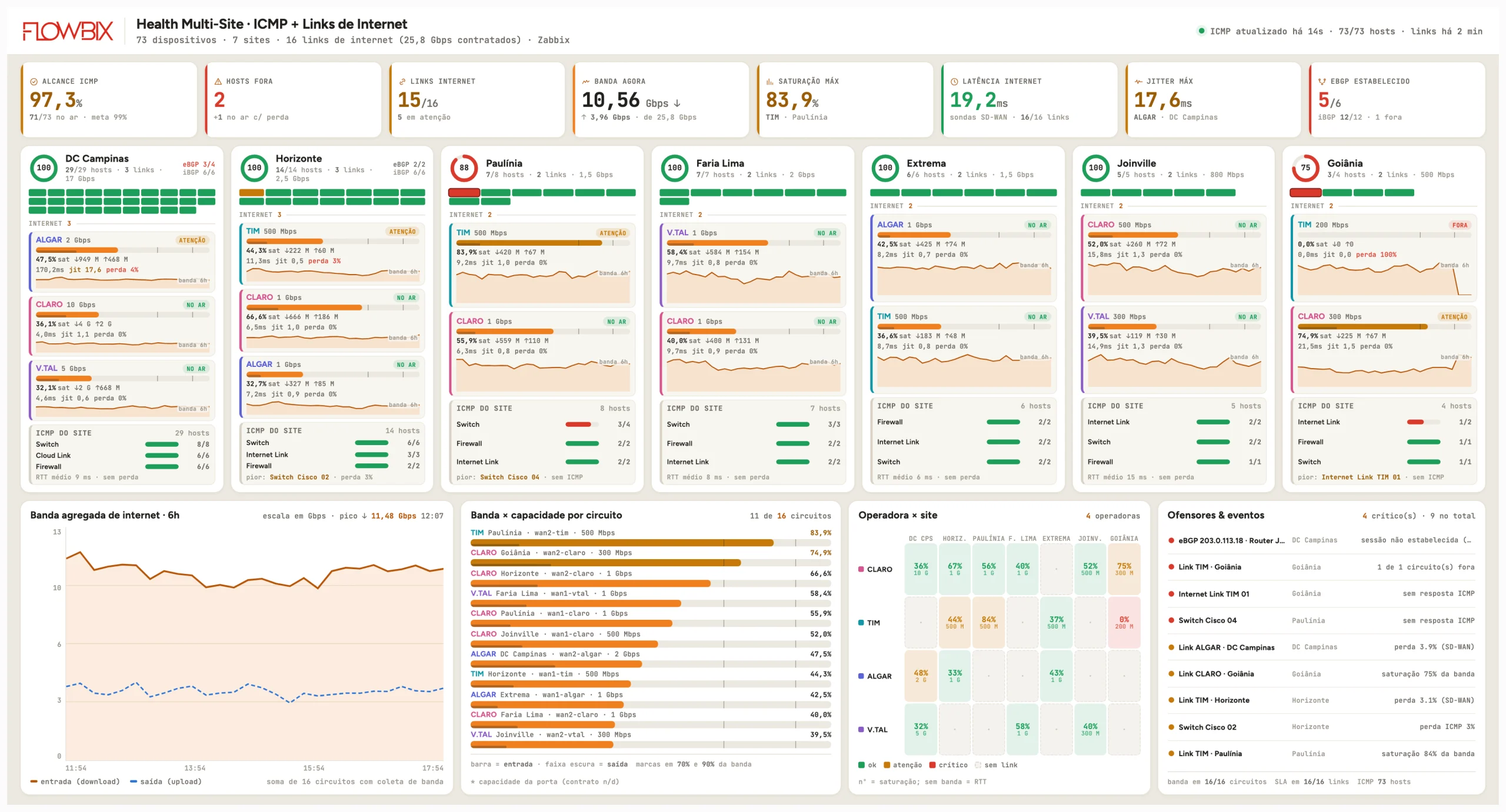Click the 'sem link' legend swatch

978,765
